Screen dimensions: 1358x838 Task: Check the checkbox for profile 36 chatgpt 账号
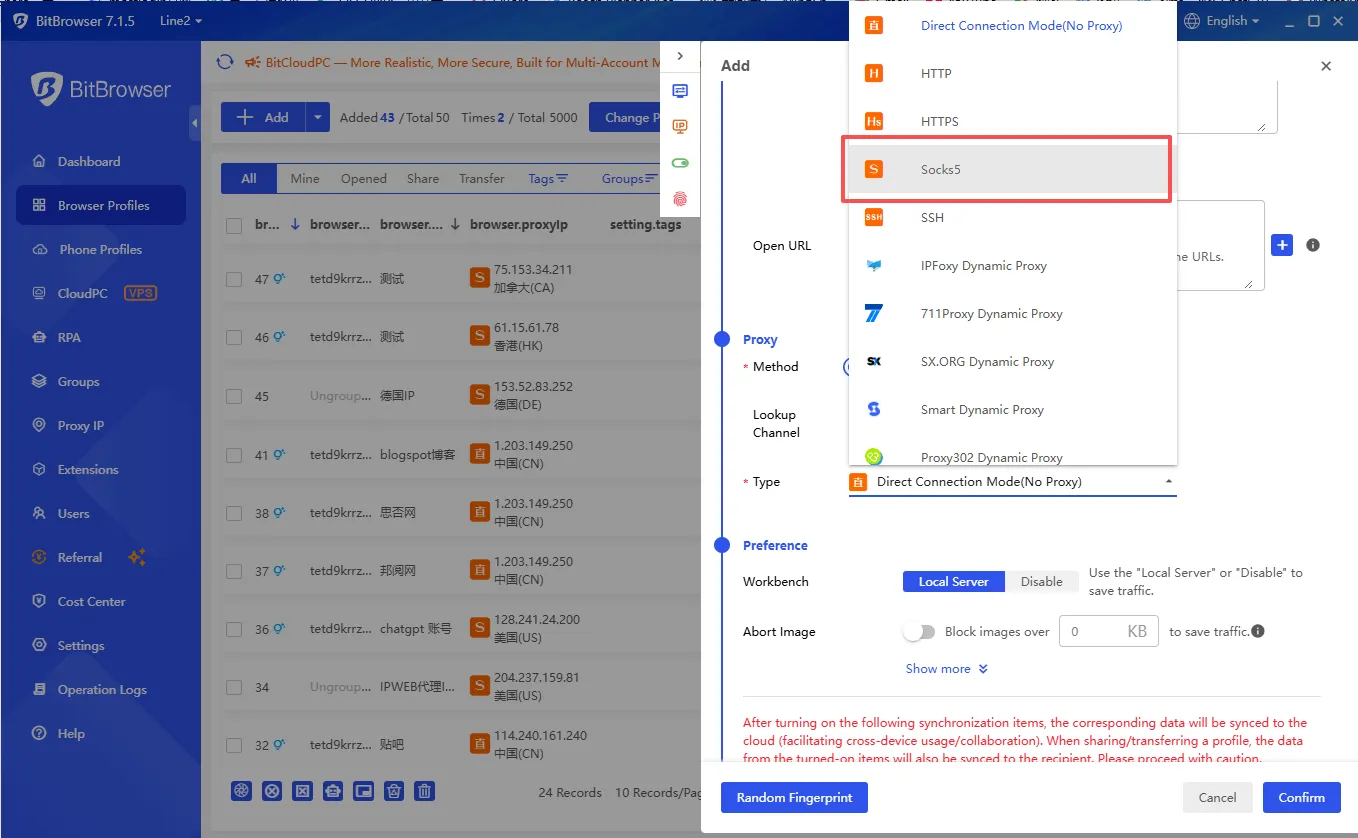(x=234, y=630)
